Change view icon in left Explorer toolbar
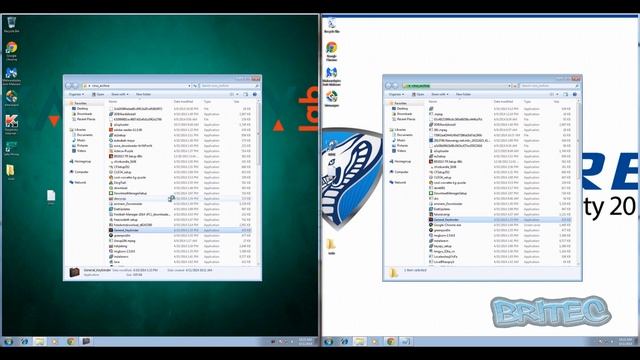 click(x=231, y=94)
